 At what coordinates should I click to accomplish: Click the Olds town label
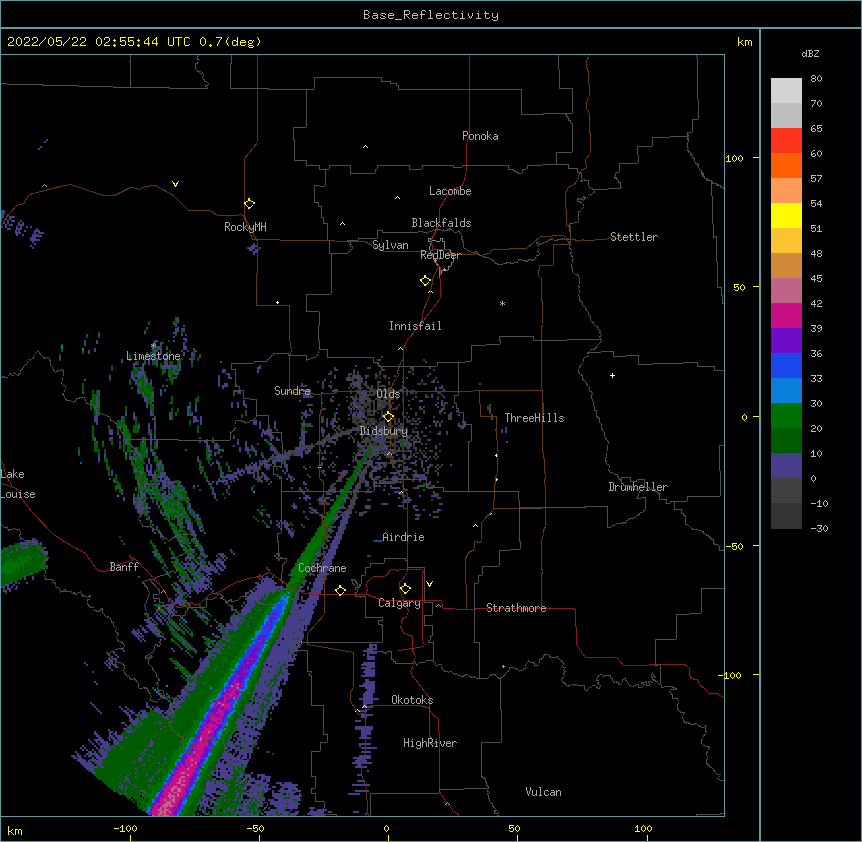tap(388, 394)
